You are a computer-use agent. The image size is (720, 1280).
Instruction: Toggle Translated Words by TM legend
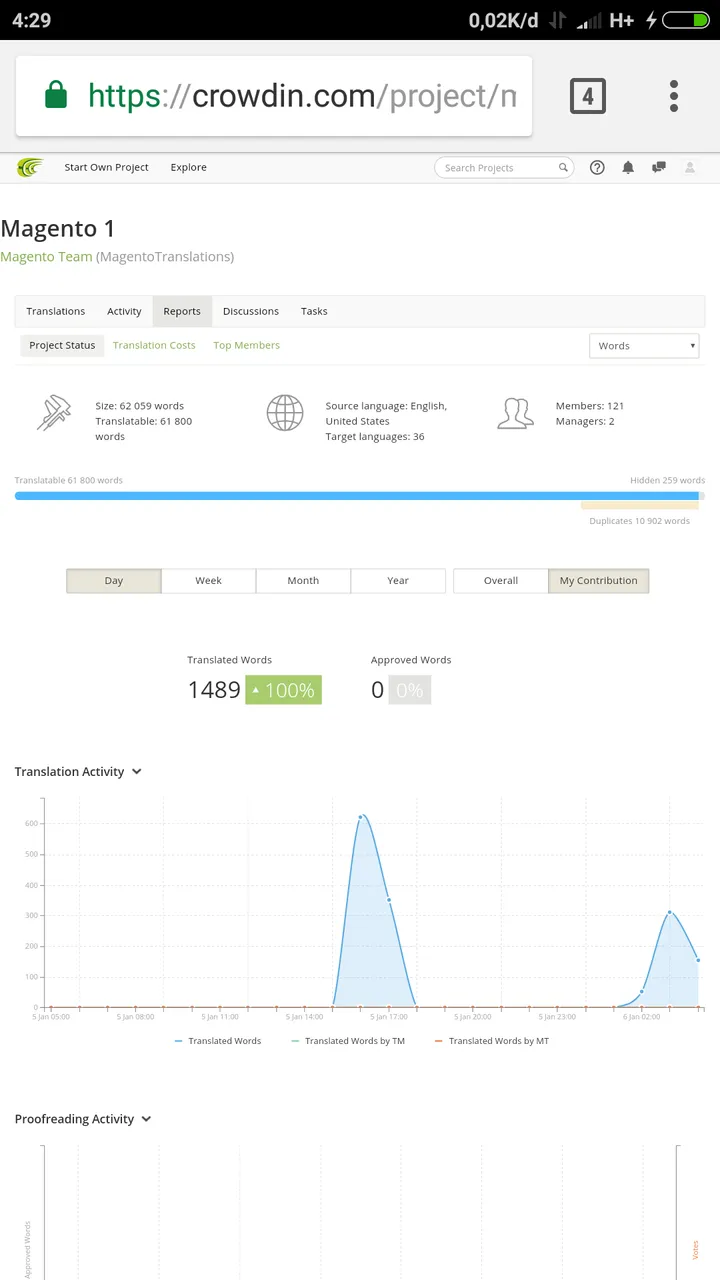pos(347,1041)
